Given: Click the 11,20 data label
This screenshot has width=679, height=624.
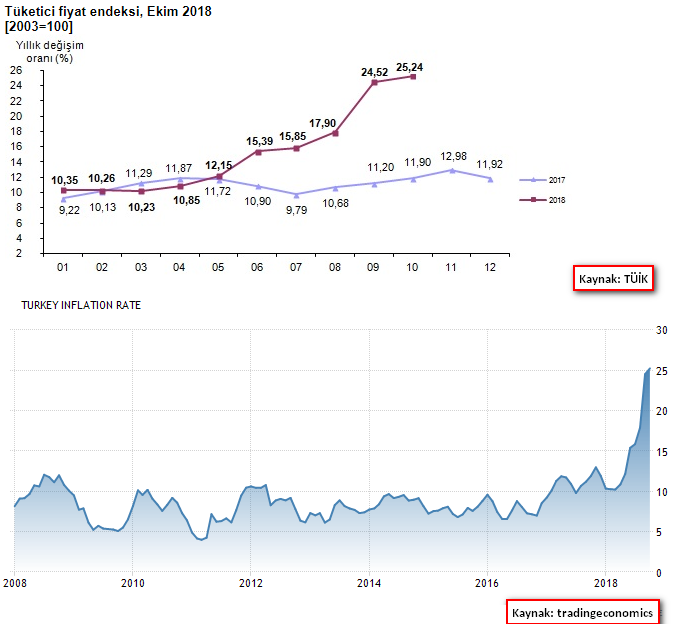Looking at the screenshot, I should point(381,167).
